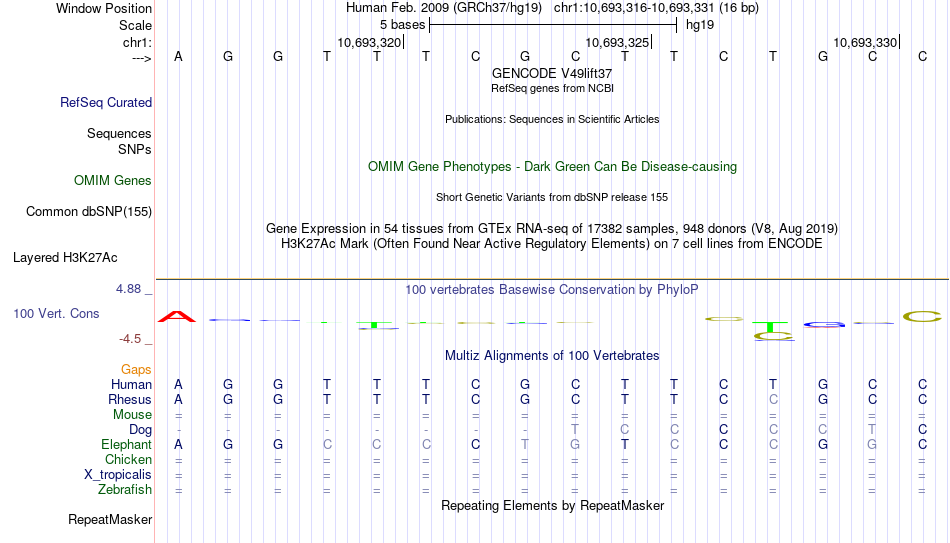Select the Sequences track label
Image resolution: width=950 pixels, height=543 pixels.
coord(119,133)
